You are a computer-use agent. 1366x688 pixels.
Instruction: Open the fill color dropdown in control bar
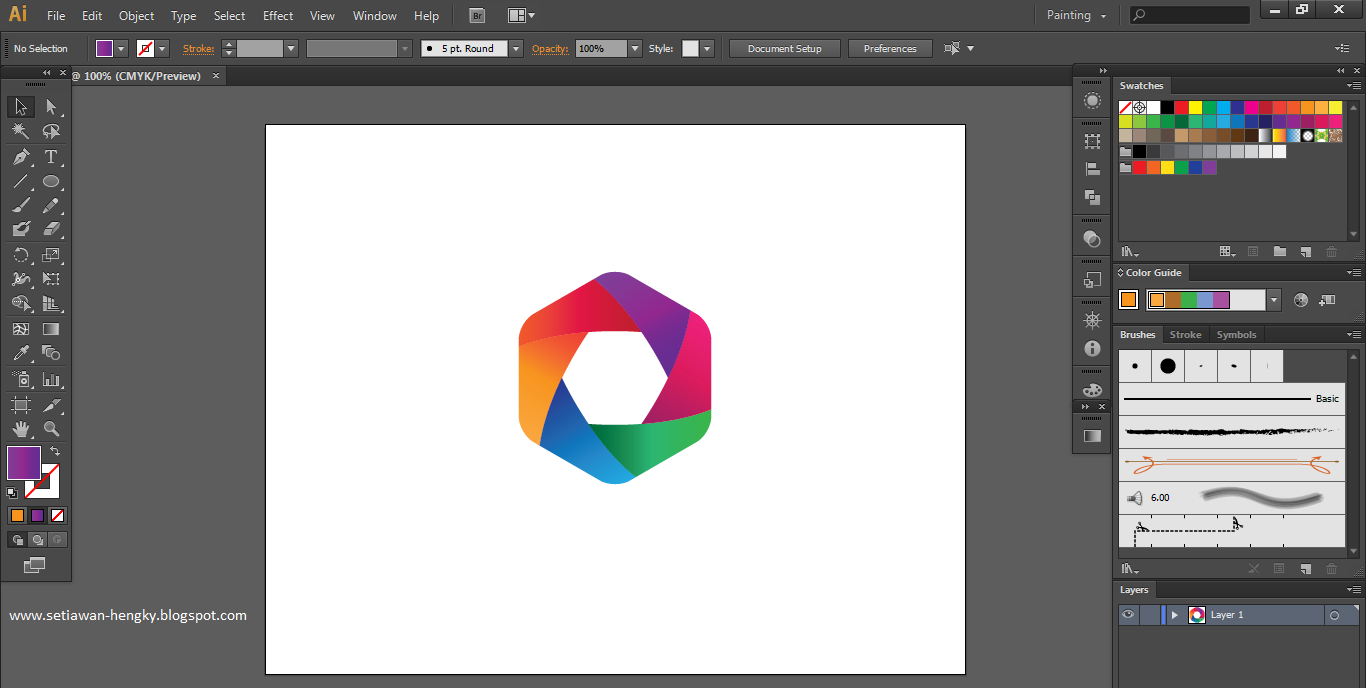click(x=122, y=48)
